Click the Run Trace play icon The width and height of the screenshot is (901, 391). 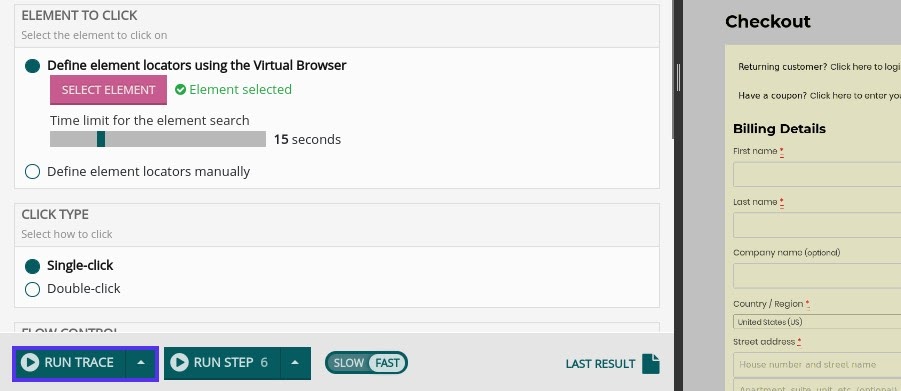30,362
